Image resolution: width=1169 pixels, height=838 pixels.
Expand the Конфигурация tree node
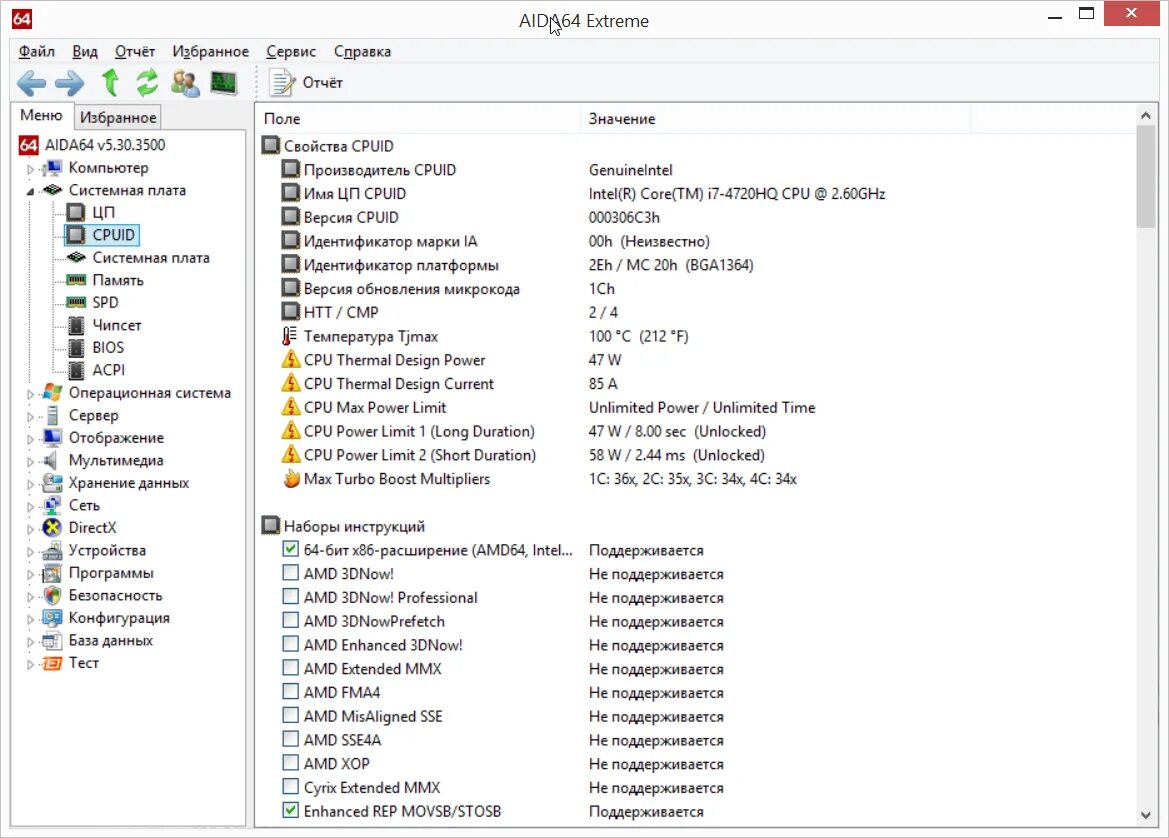(x=31, y=619)
